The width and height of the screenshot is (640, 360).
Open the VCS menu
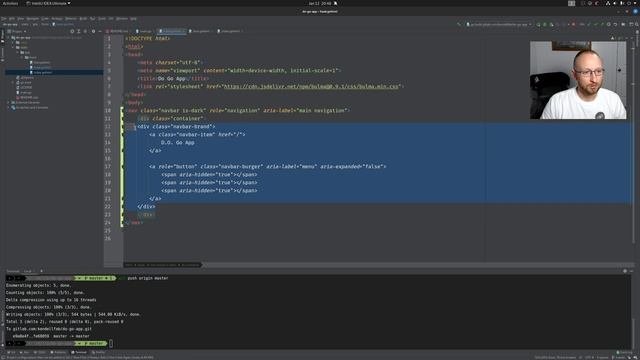point(111,18)
